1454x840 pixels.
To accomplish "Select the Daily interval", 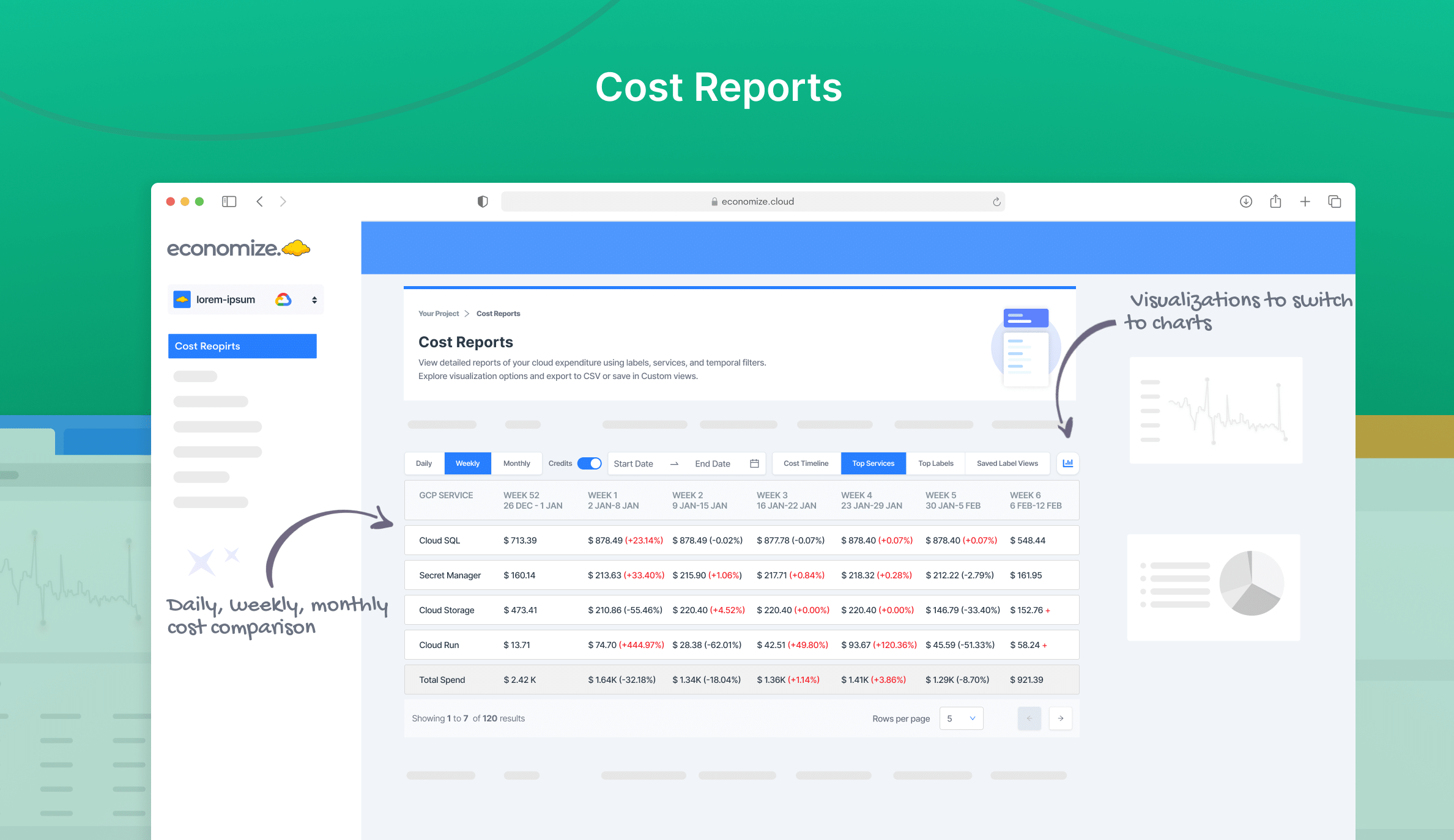I will coord(424,463).
